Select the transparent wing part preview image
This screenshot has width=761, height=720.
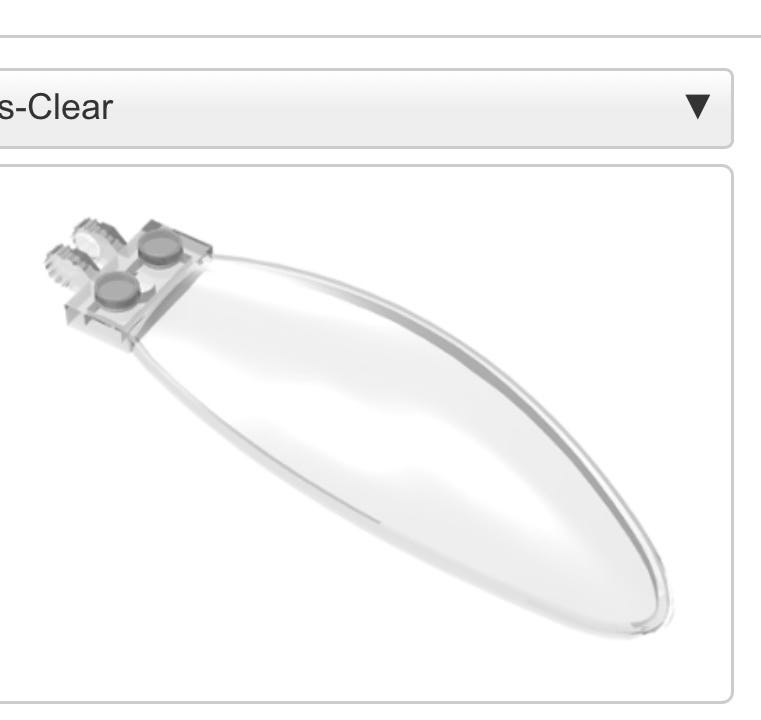pos(357,427)
